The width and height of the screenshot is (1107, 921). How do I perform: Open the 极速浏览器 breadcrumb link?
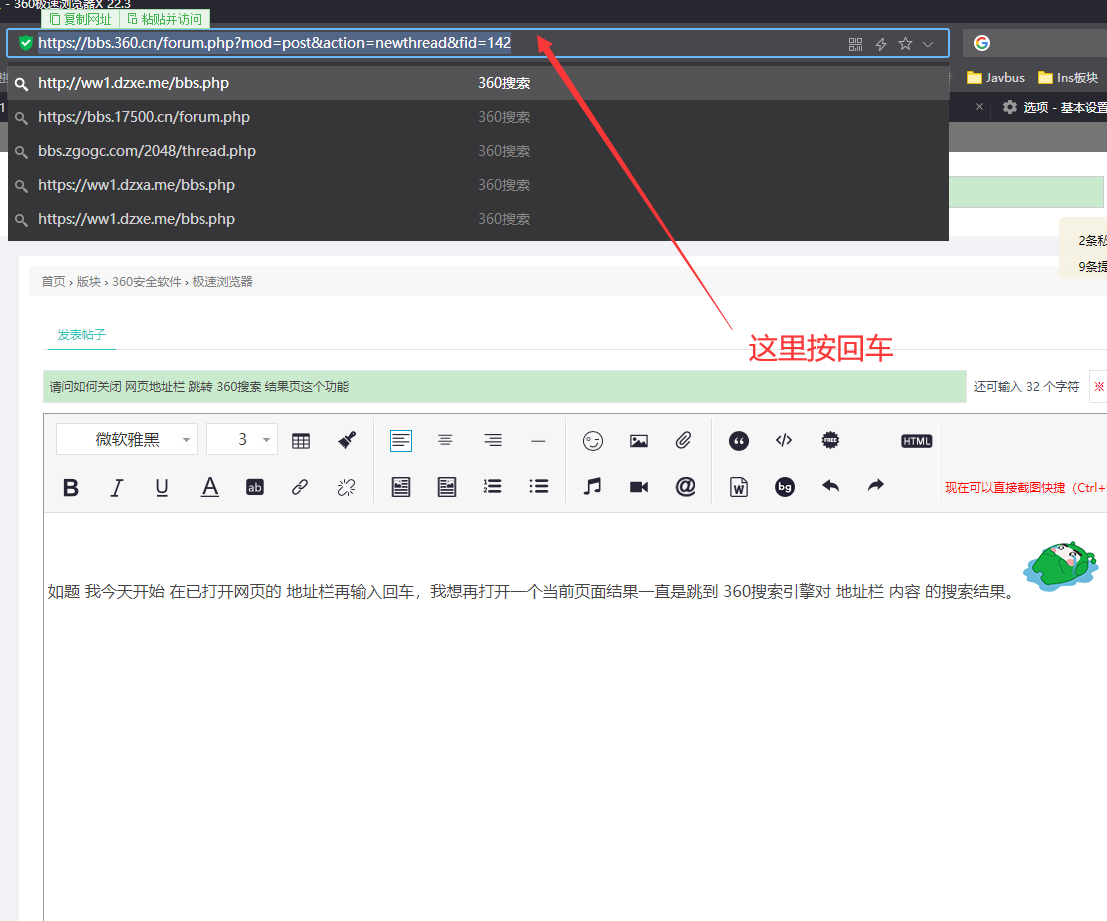click(222, 282)
